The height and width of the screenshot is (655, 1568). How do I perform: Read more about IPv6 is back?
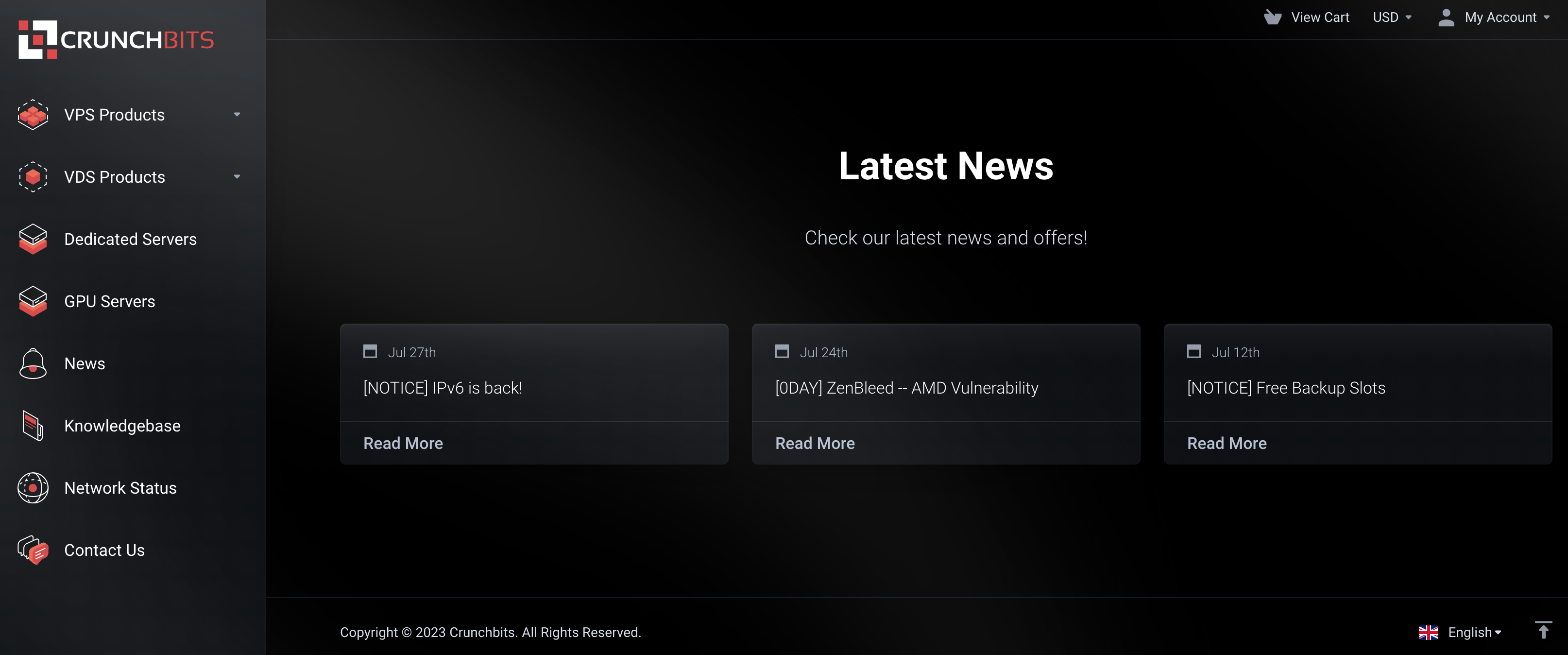pos(403,443)
